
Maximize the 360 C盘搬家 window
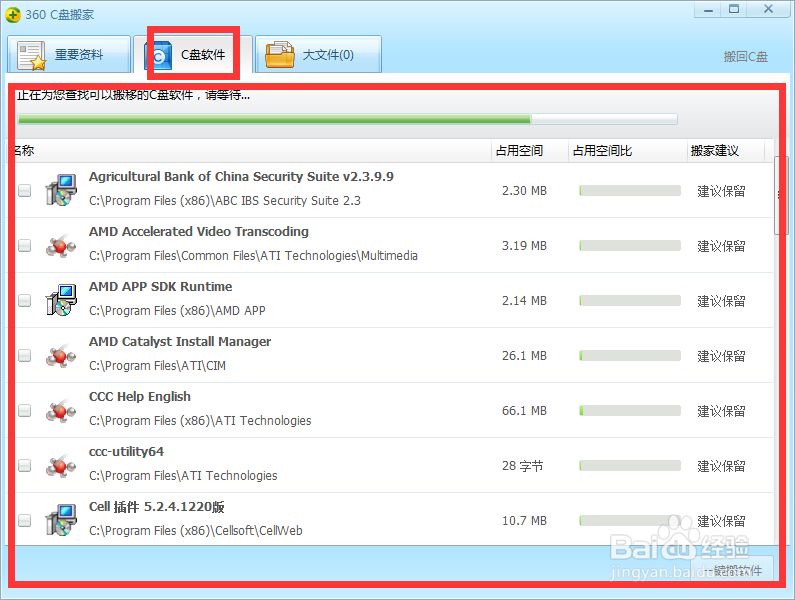(734, 10)
